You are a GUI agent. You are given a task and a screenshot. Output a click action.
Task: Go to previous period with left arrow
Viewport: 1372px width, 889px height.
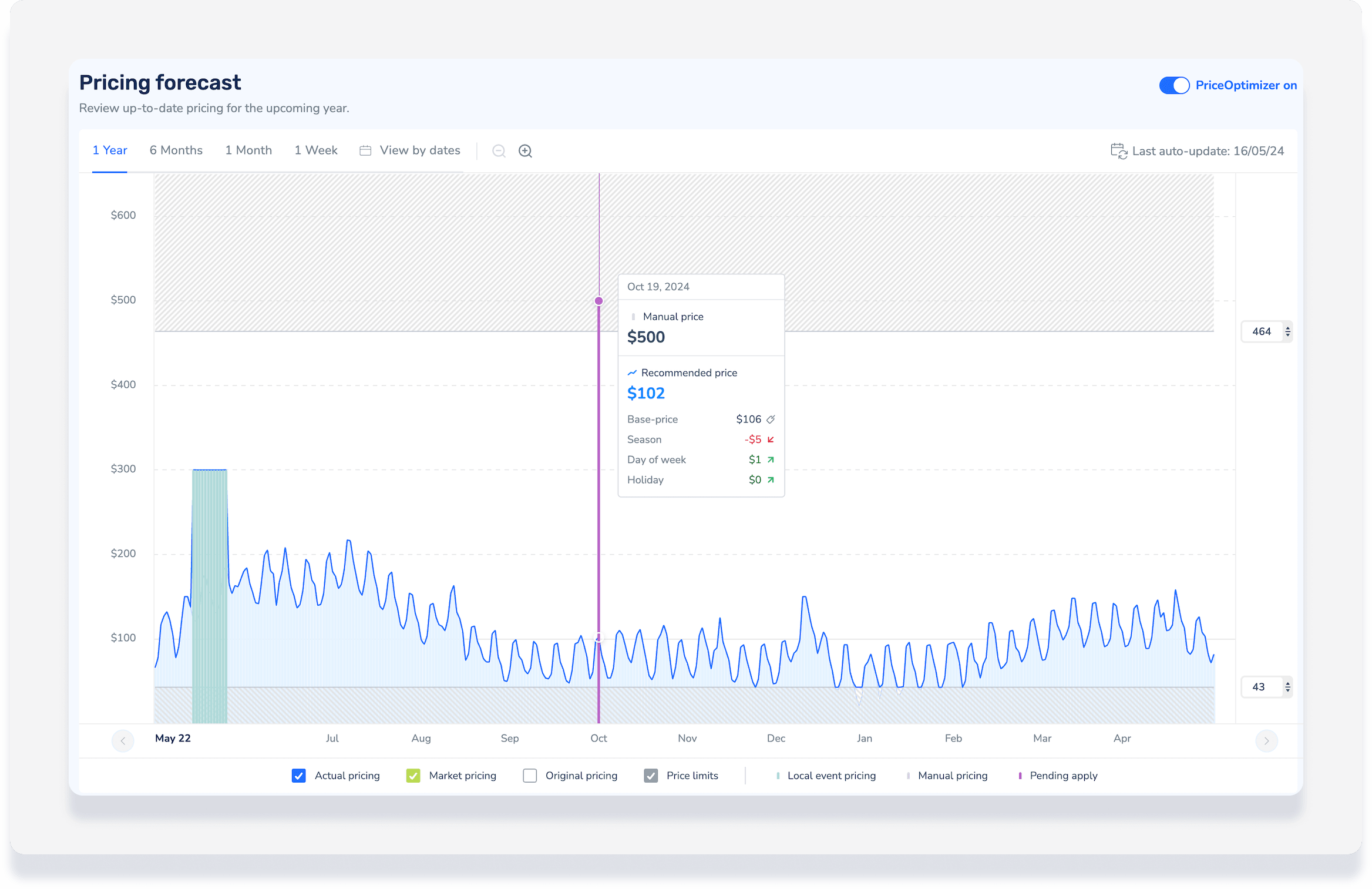[x=123, y=740]
